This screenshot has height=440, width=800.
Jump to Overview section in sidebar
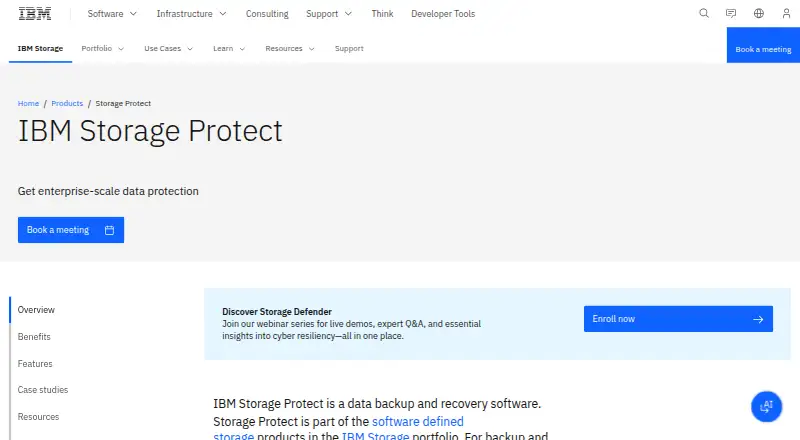pyautogui.click(x=36, y=310)
